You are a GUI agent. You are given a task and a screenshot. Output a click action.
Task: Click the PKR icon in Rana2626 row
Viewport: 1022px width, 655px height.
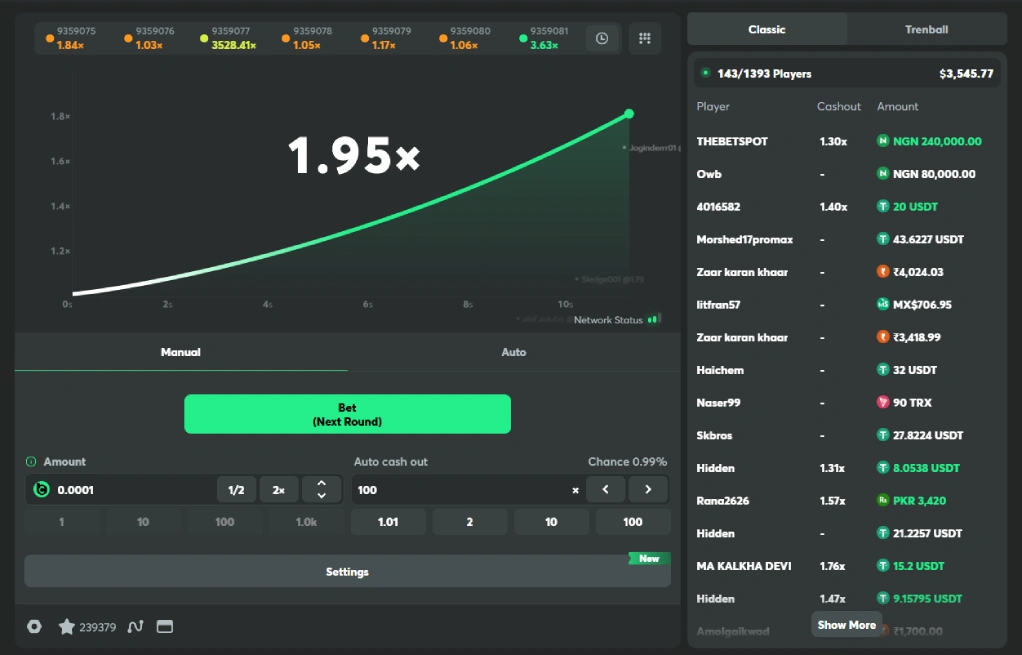(883, 500)
